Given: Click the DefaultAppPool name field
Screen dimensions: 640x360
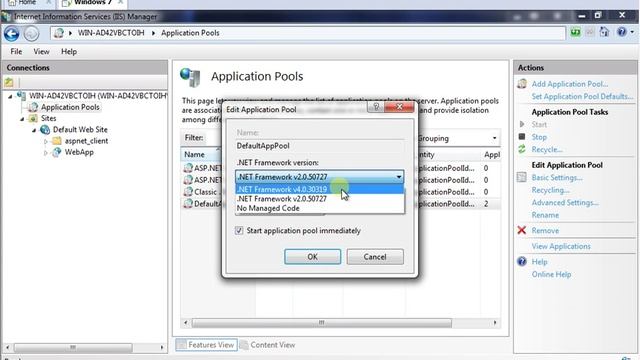Looking at the screenshot, I should (x=320, y=146).
